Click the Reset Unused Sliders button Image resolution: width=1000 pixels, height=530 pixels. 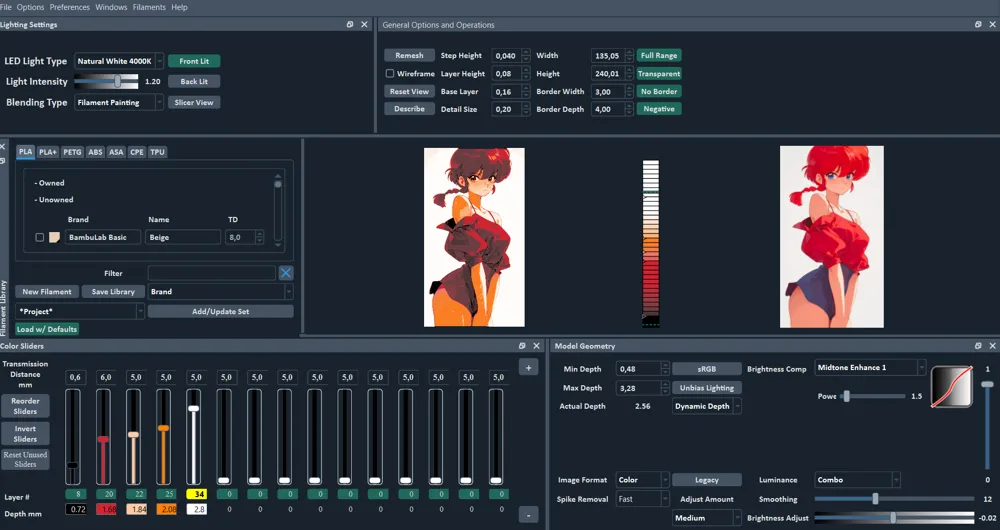coord(25,459)
